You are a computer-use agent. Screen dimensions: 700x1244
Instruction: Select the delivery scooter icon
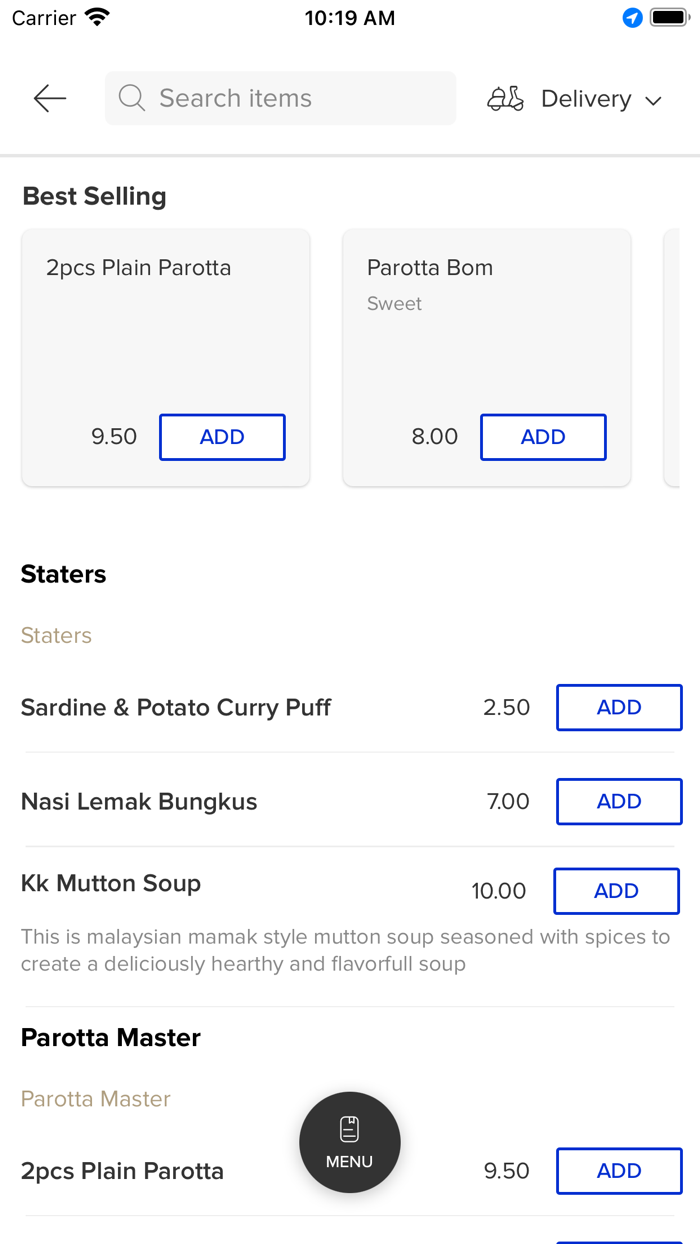point(505,98)
